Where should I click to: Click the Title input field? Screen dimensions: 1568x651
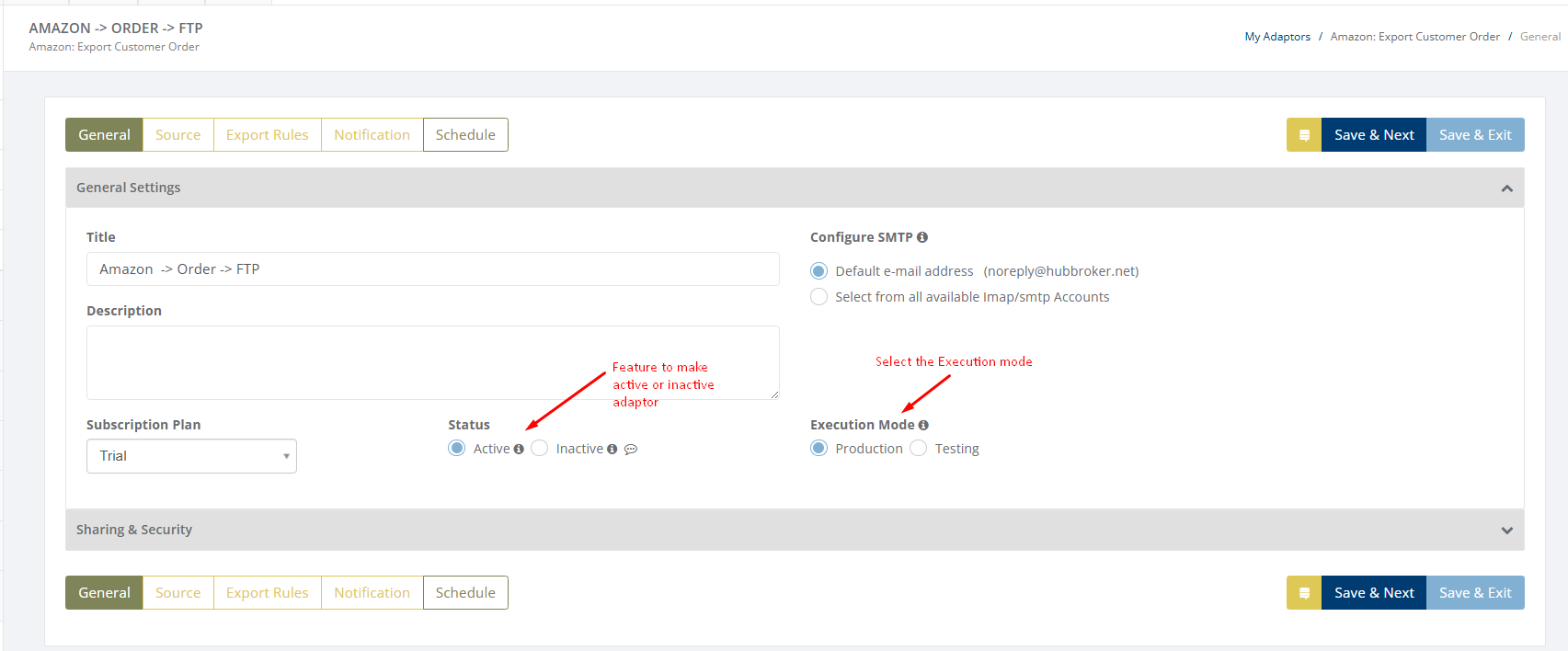(x=432, y=269)
